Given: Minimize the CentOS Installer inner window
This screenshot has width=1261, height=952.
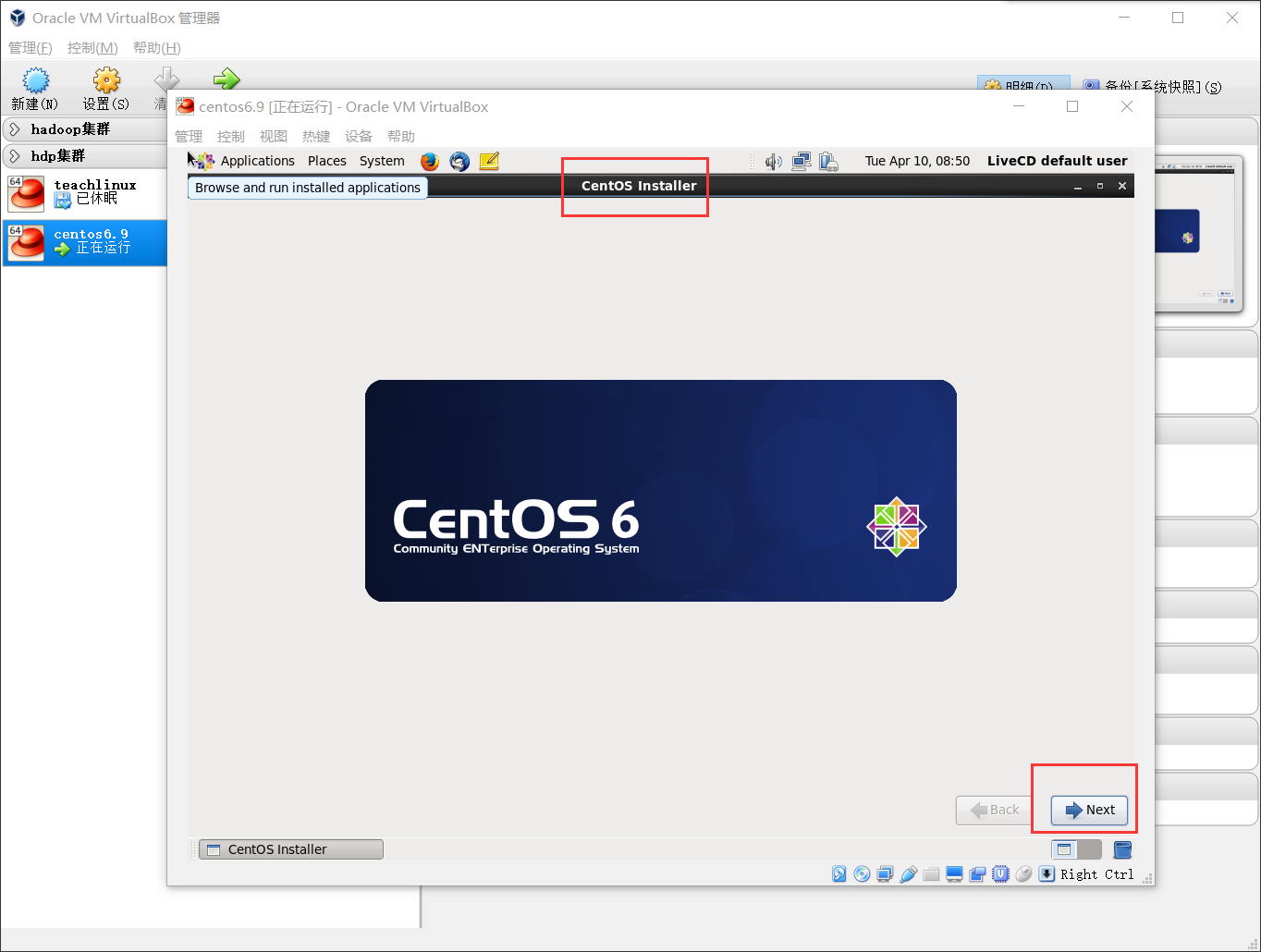Looking at the screenshot, I should click(1078, 186).
